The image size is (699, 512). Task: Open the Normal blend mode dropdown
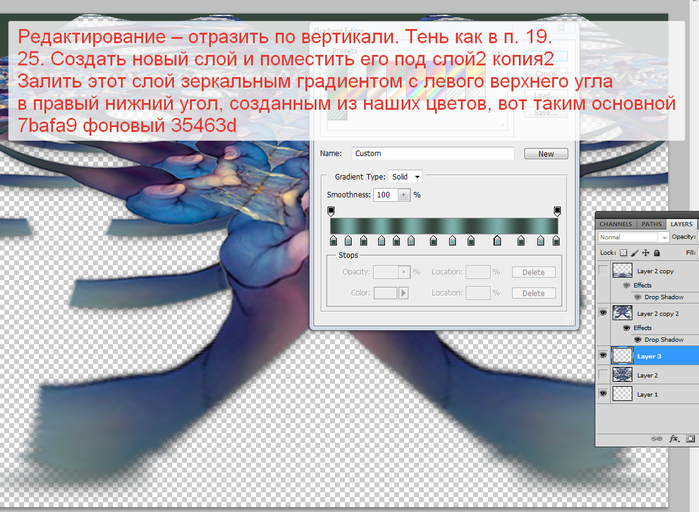(633, 237)
